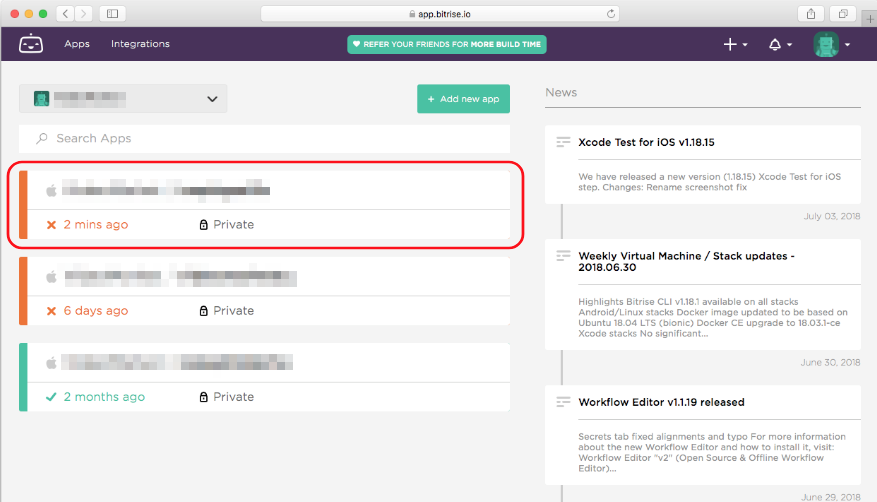Click the Add new app button
877x502 pixels.
463,99
